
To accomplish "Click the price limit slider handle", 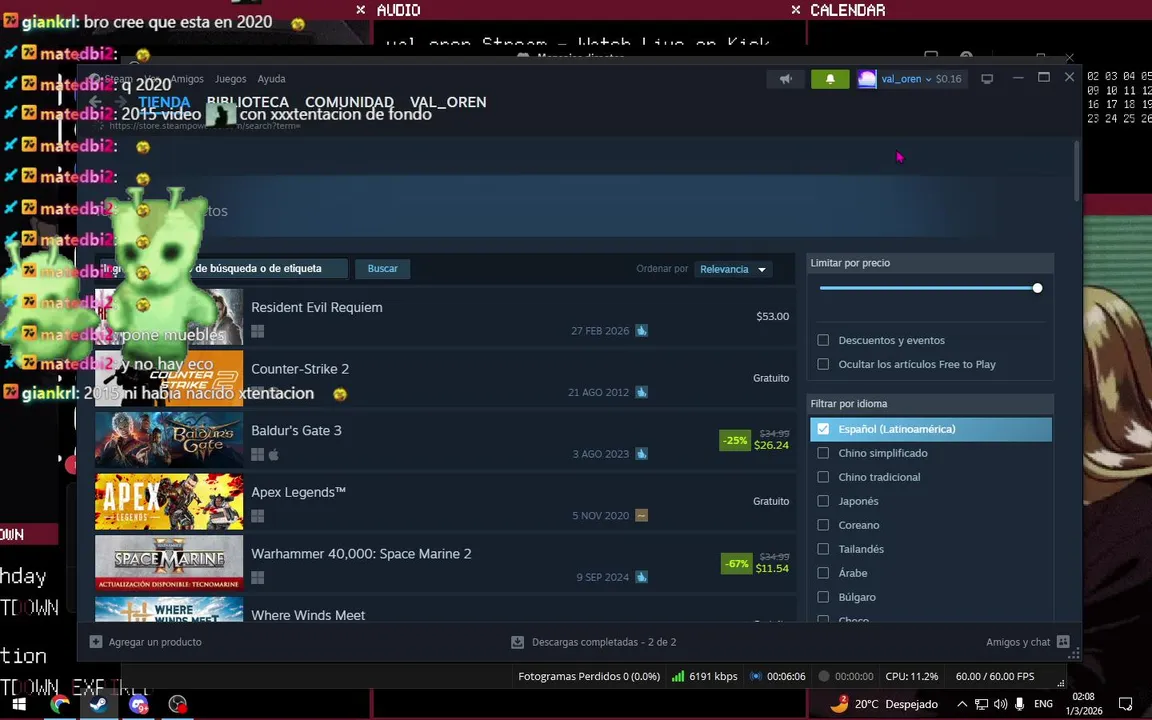I will (1037, 288).
